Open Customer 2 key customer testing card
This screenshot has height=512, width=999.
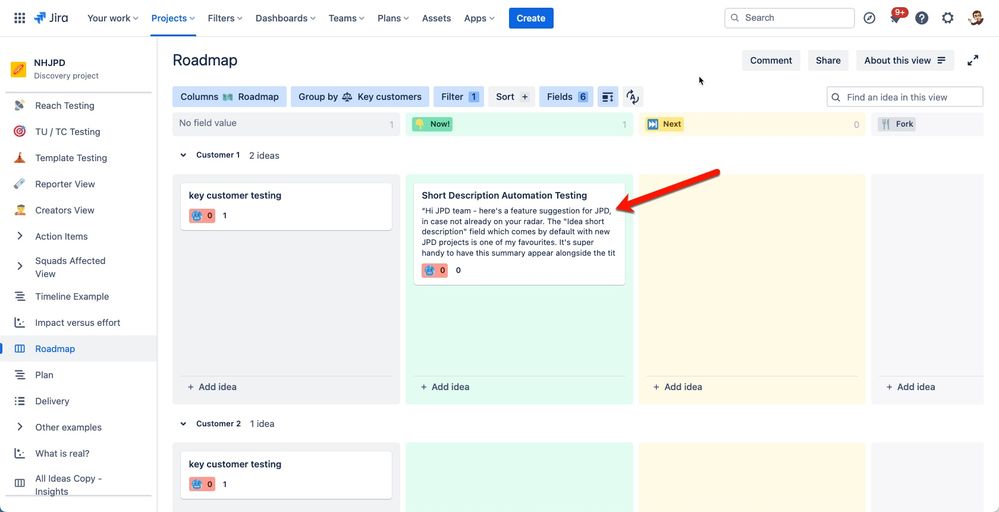286,475
